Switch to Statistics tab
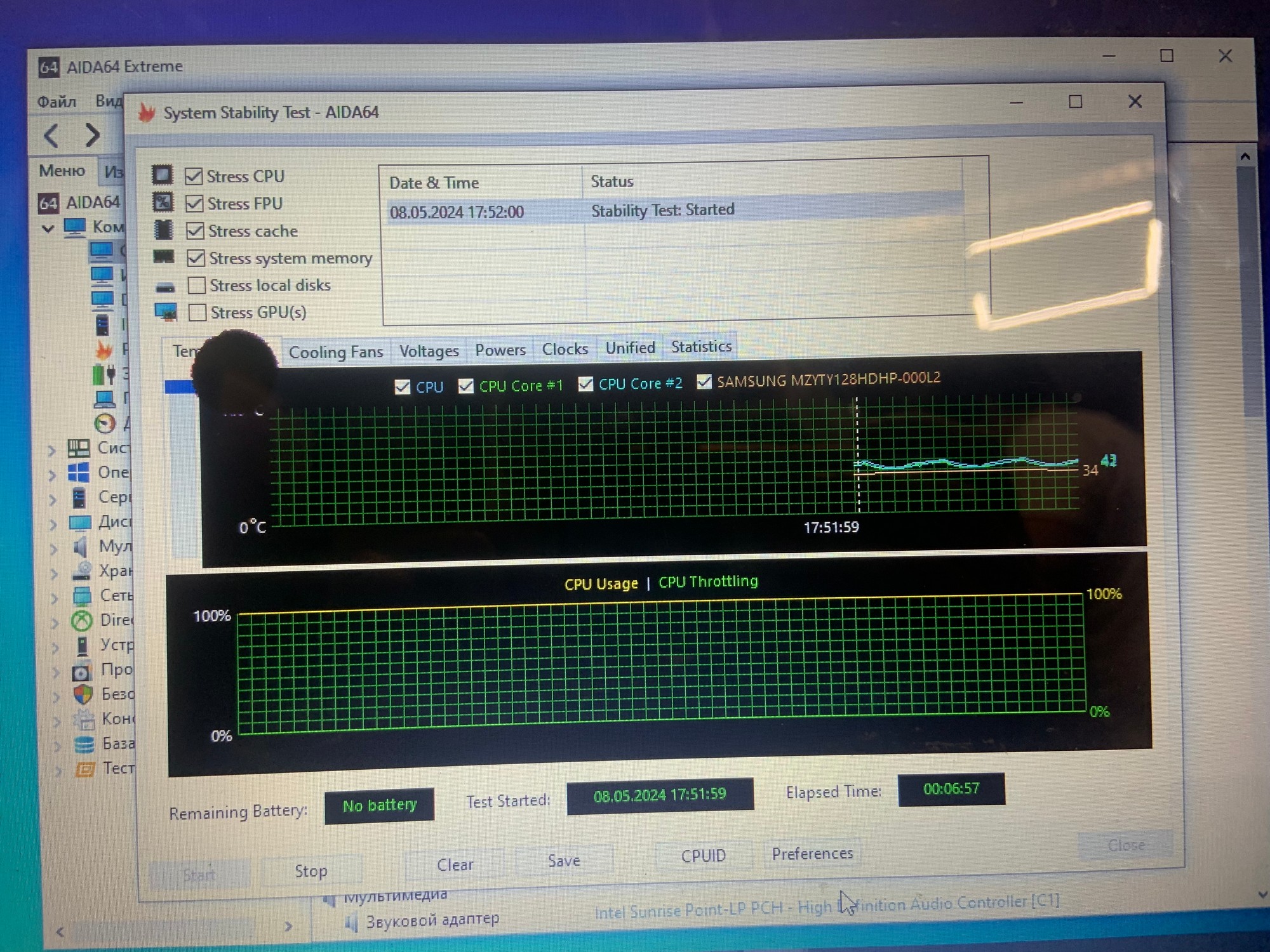The image size is (1270, 952). [x=701, y=346]
